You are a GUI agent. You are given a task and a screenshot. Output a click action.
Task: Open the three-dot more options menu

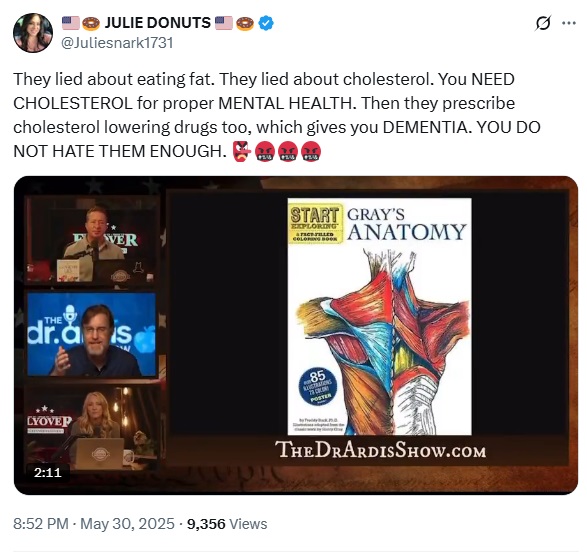[x=569, y=23]
